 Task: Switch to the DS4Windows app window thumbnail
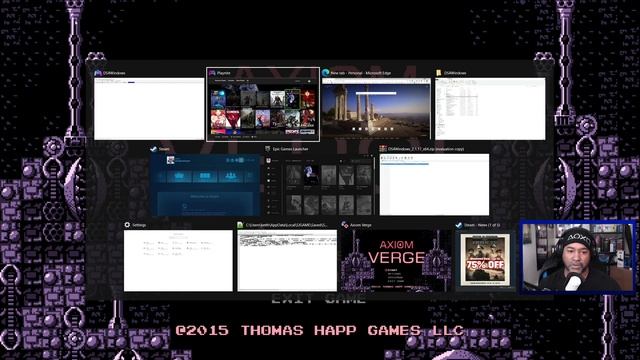click(x=149, y=109)
